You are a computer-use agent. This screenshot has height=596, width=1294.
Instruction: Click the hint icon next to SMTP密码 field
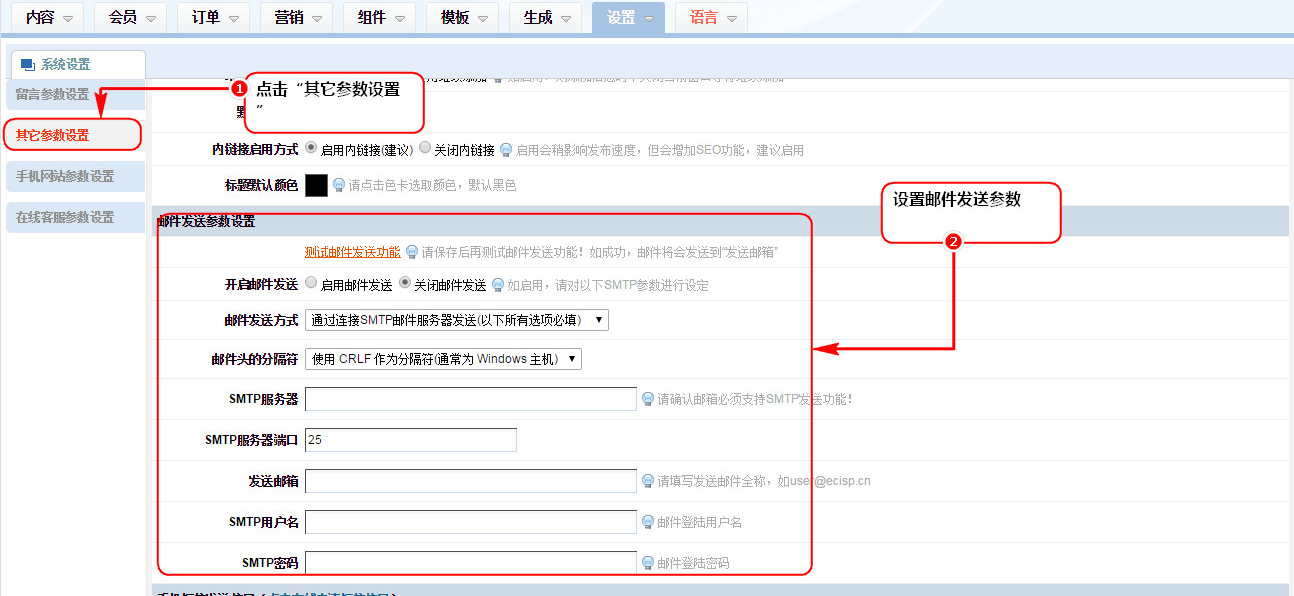tap(648, 563)
